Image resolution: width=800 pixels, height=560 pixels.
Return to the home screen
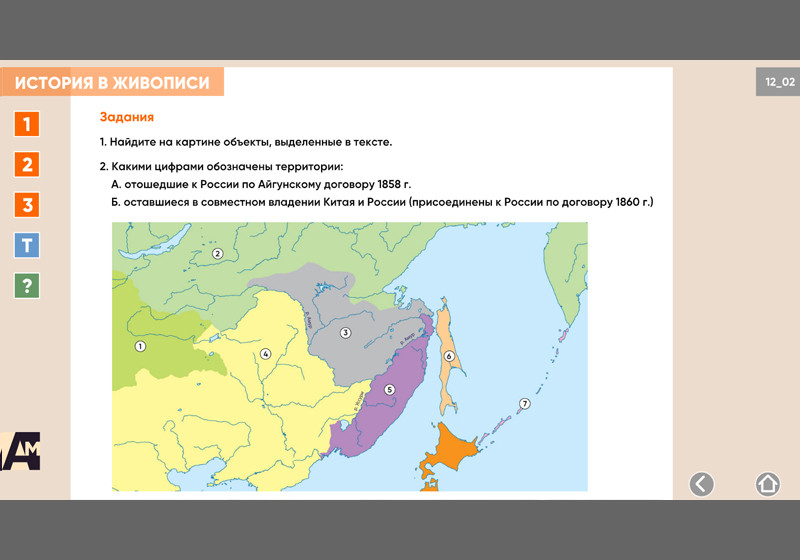point(767,484)
